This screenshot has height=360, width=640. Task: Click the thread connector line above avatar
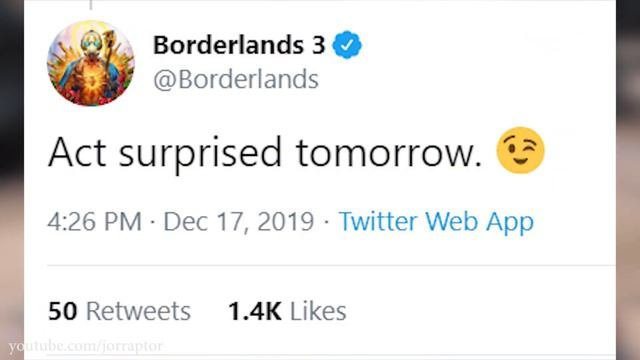click(91, 4)
